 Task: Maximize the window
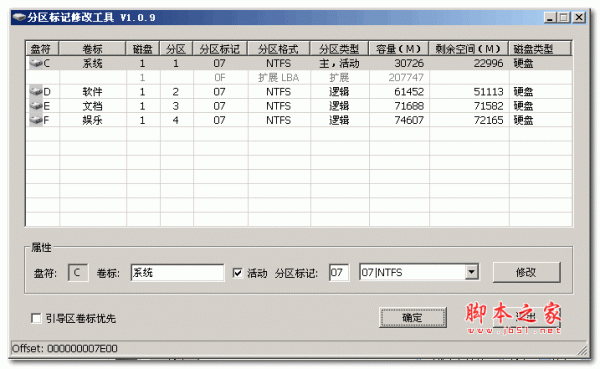pyautogui.click(x=564, y=18)
